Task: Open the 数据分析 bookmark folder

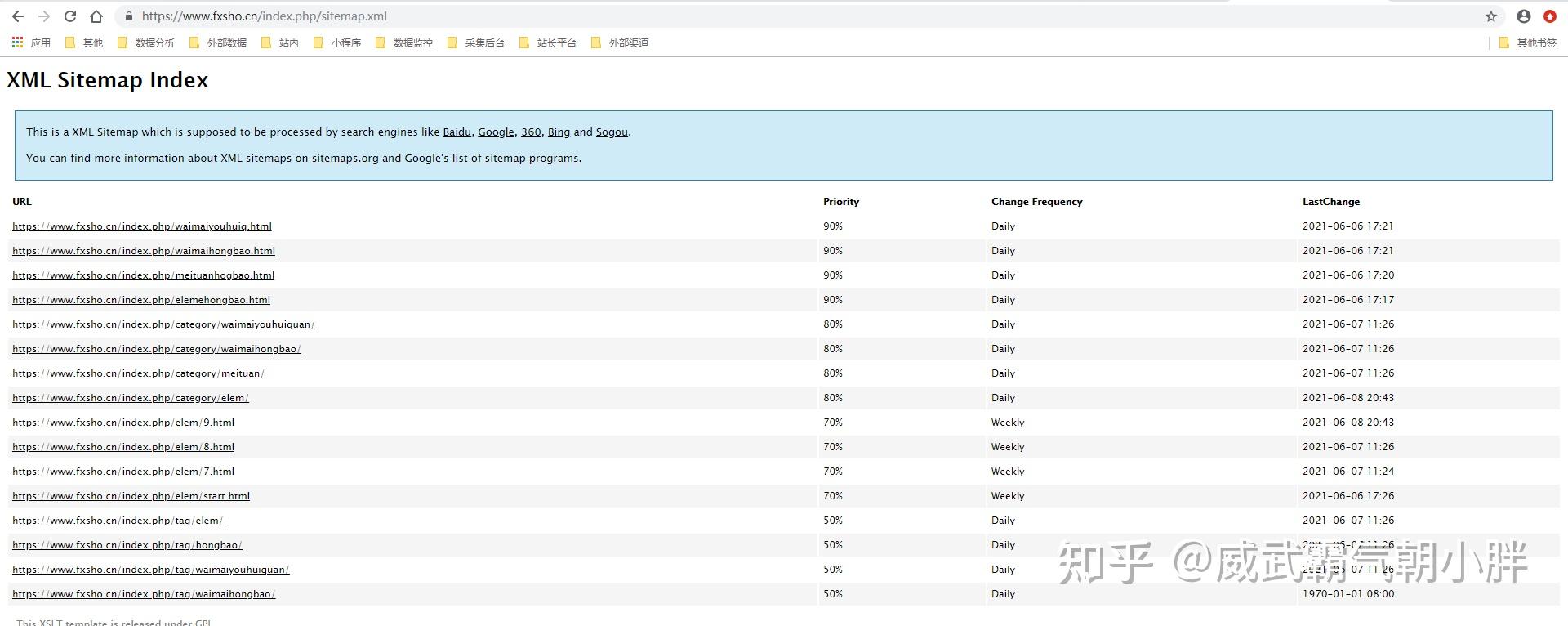Action: click(146, 42)
